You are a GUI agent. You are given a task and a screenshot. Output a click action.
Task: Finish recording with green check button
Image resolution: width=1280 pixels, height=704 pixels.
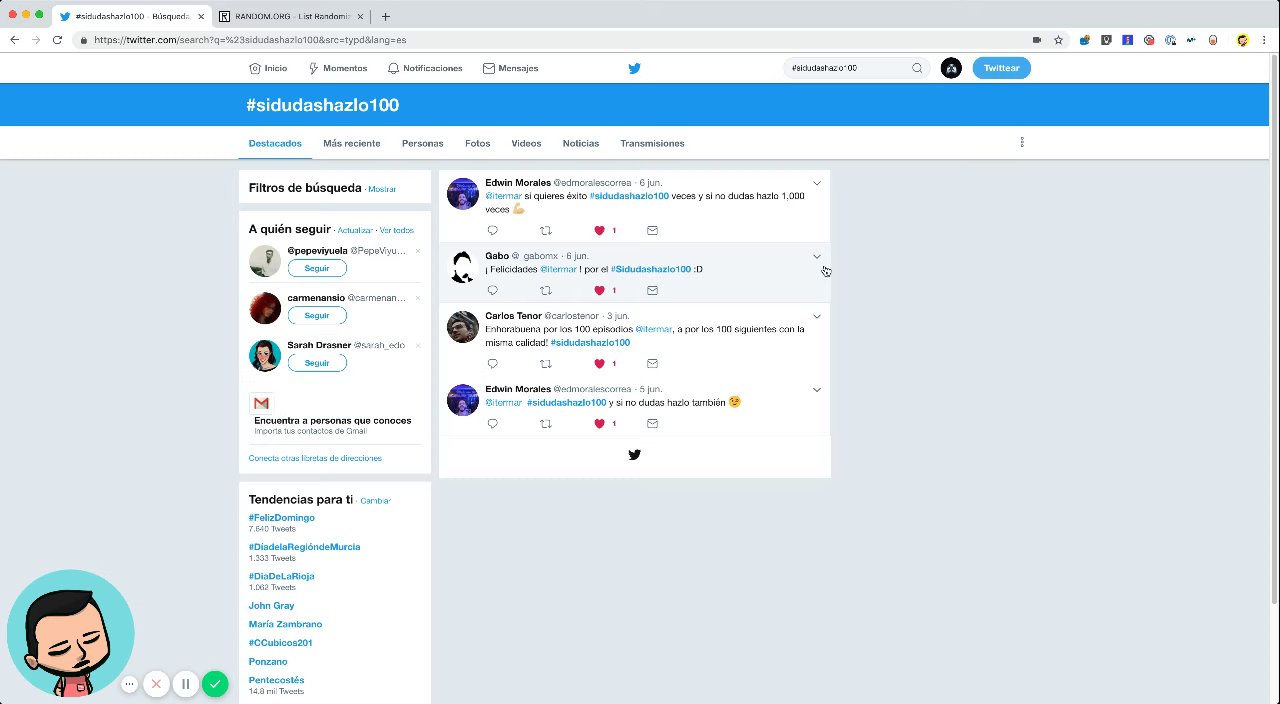215,684
